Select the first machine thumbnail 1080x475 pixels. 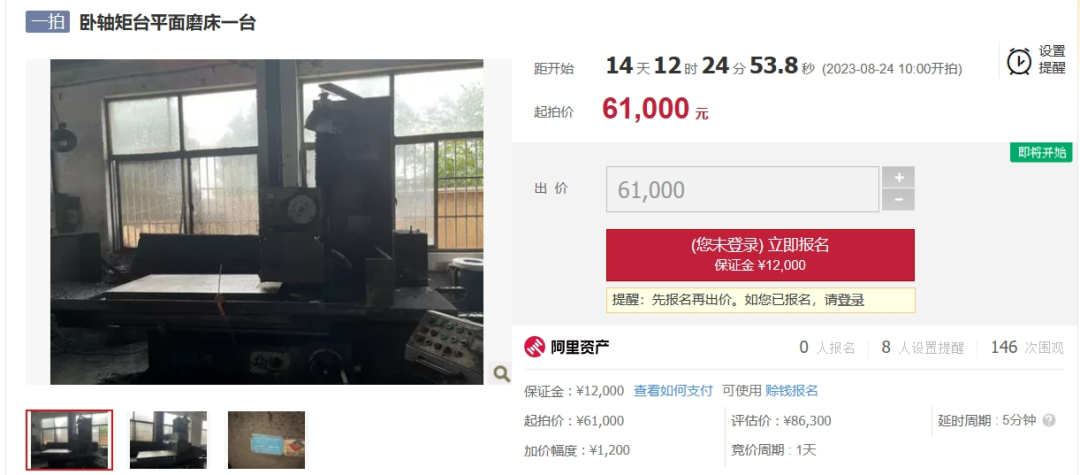click(70, 440)
